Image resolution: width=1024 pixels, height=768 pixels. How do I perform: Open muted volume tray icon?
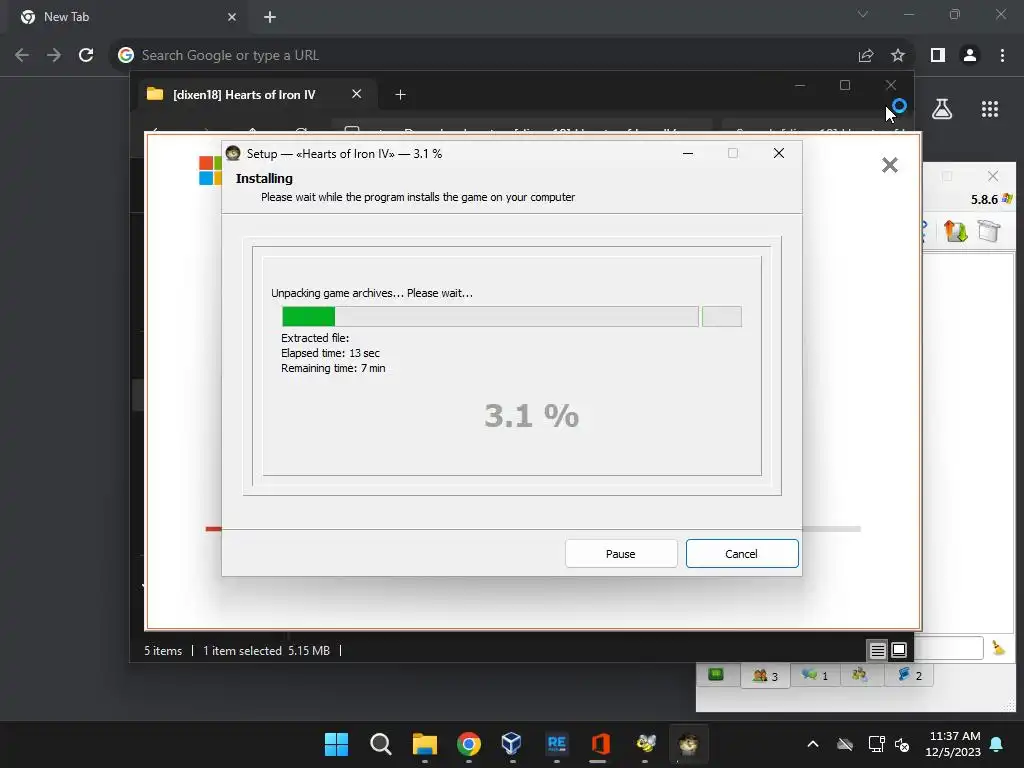[x=902, y=744]
